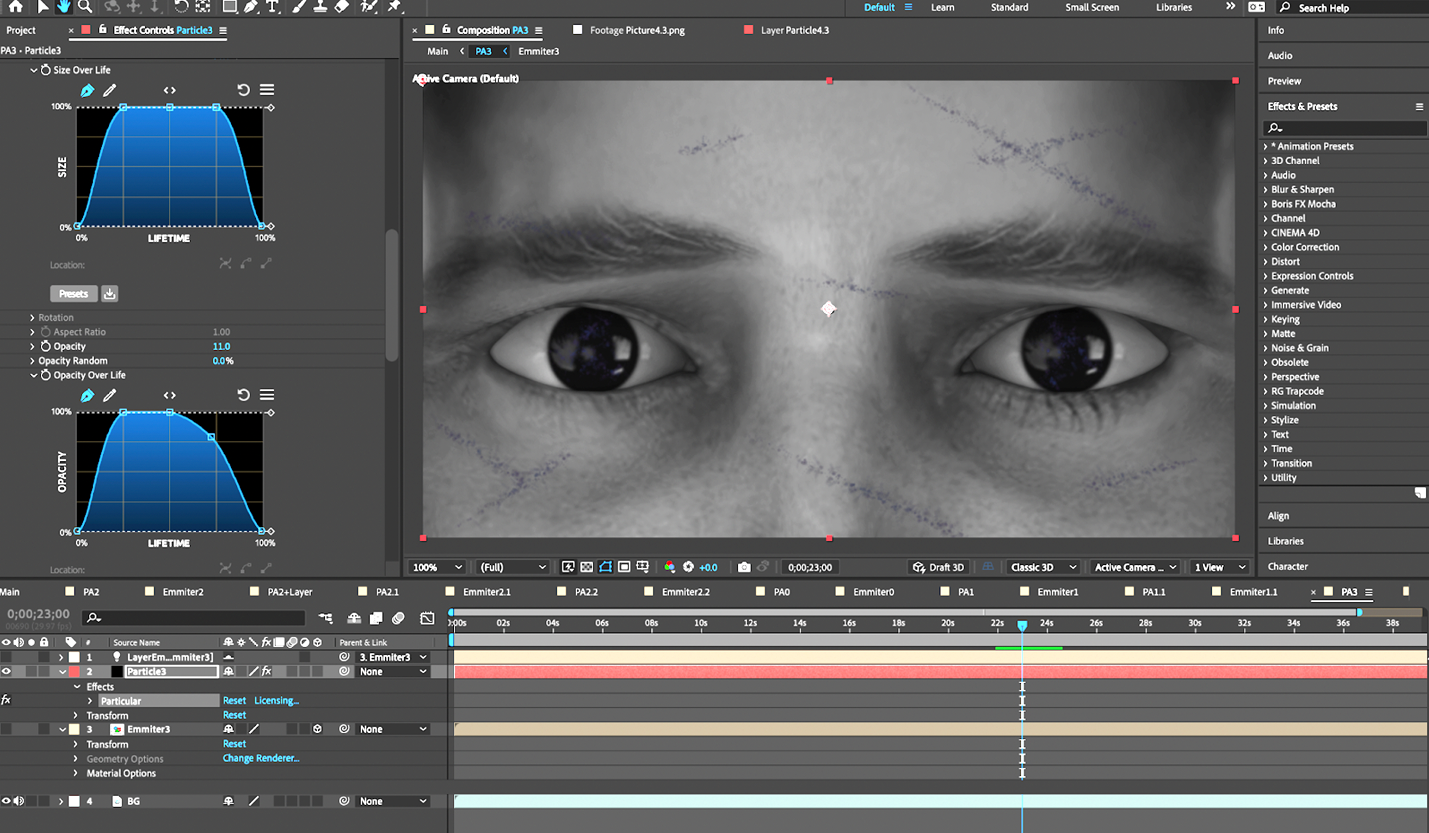Click the Home icon in toolbar
Viewport: 1429px width, 833px height.
tap(15, 7)
